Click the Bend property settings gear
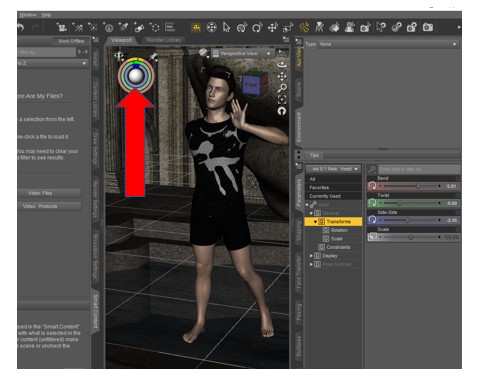Image resolution: width=482 pixels, height=387 pixels. (x=458, y=179)
